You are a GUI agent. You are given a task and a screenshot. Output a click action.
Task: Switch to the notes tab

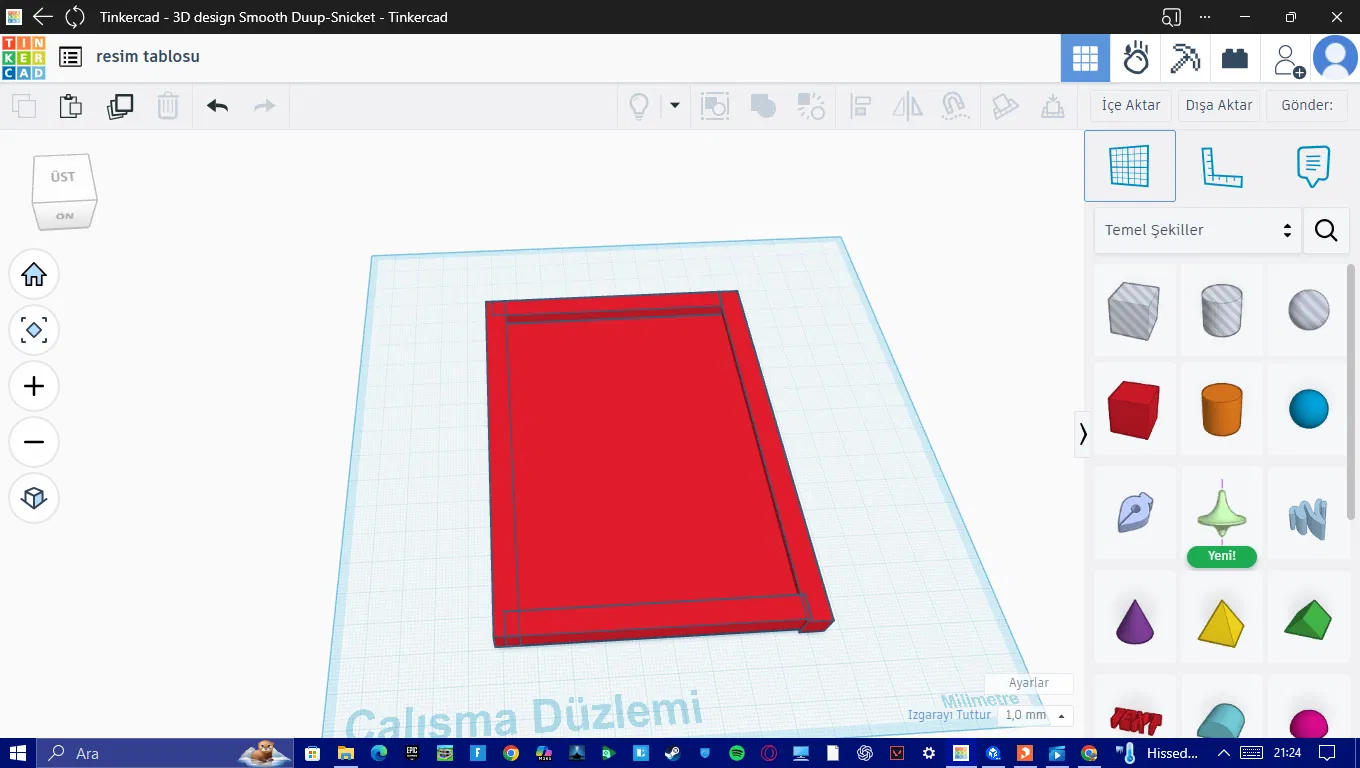pyautogui.click(x=1312, y=166)
